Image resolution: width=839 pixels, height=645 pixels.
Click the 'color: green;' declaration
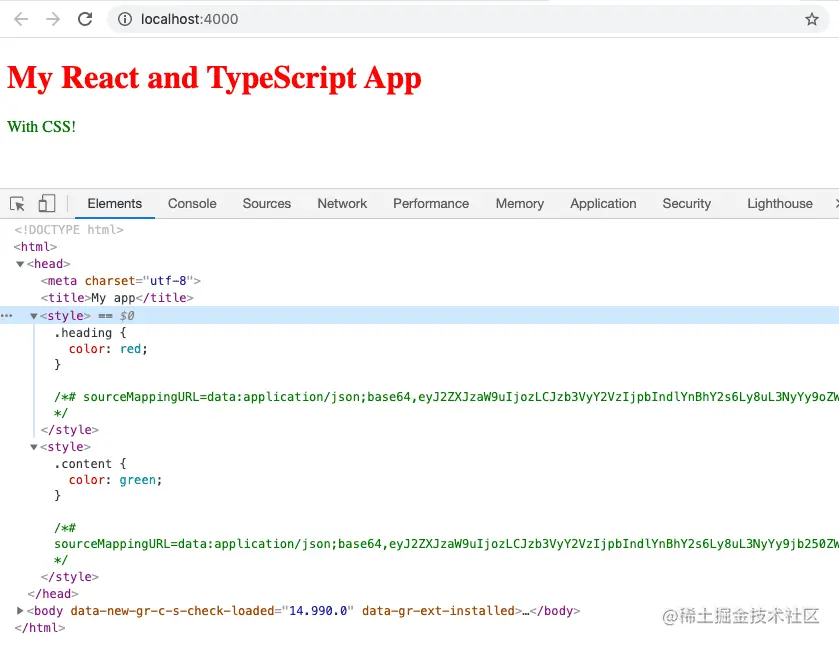click(x=115, y=480)
